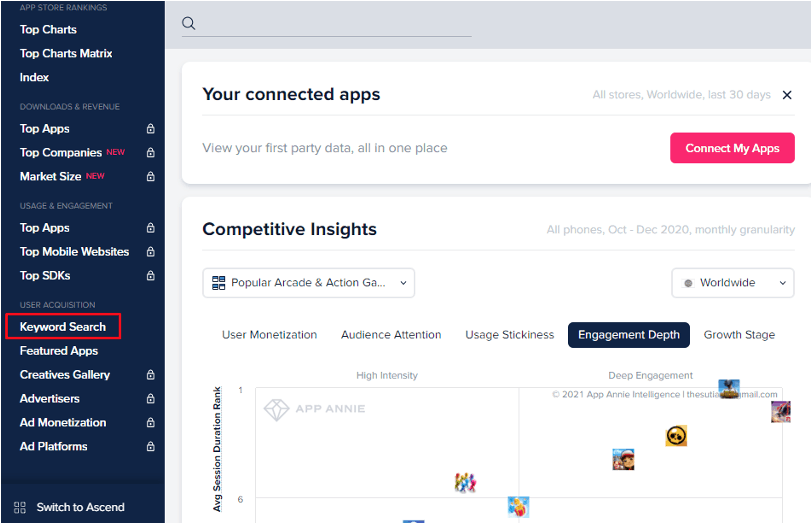
Task: Open Top Companies in sidebar
Action: coord(61,152)
